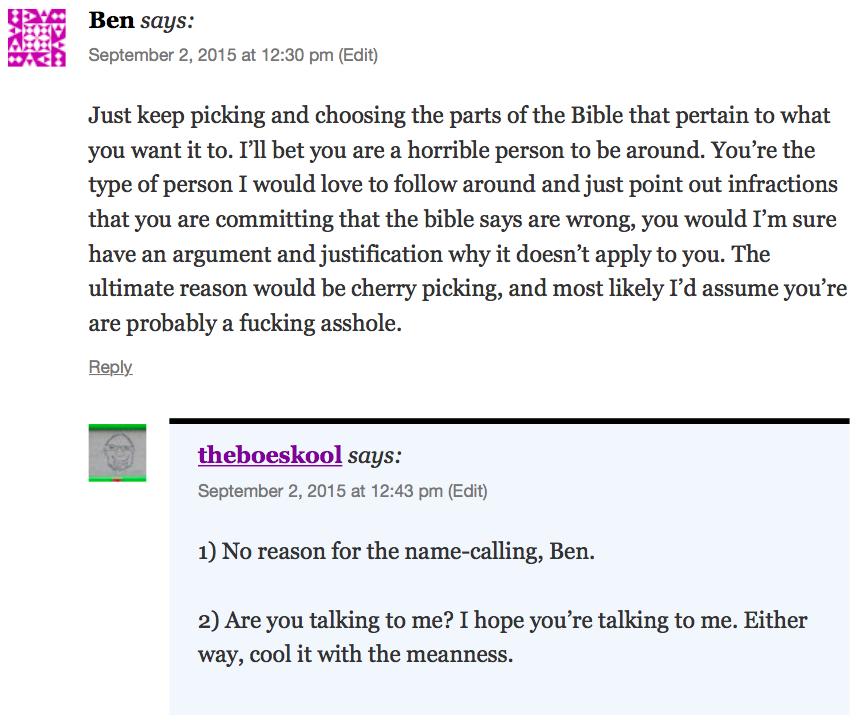This screenshot has width=859, height=723.
Task: Open the theboeskool author profile link
Action: coord(270,455)
